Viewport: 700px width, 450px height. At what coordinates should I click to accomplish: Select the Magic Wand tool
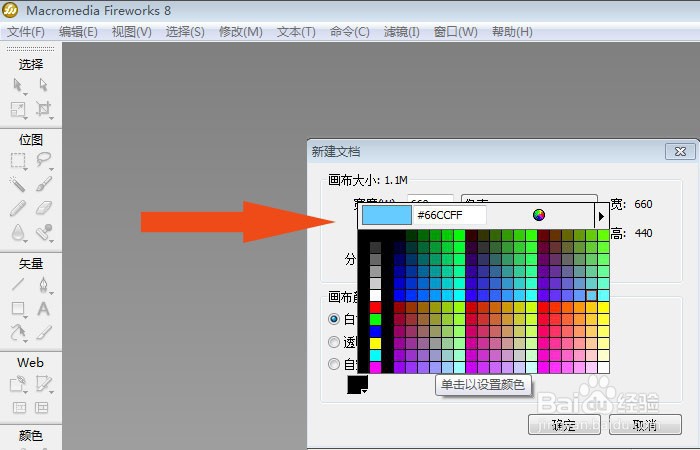click(x=18, y=184)
